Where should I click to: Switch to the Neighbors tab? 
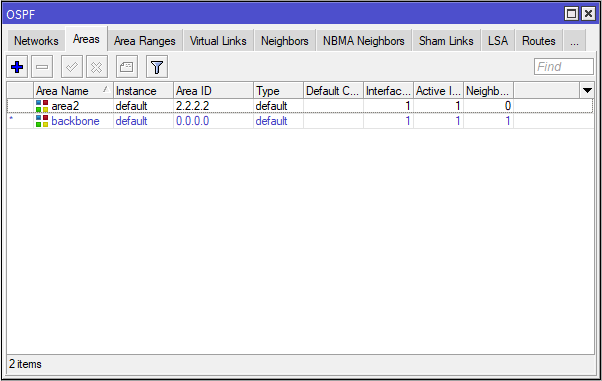284,41
